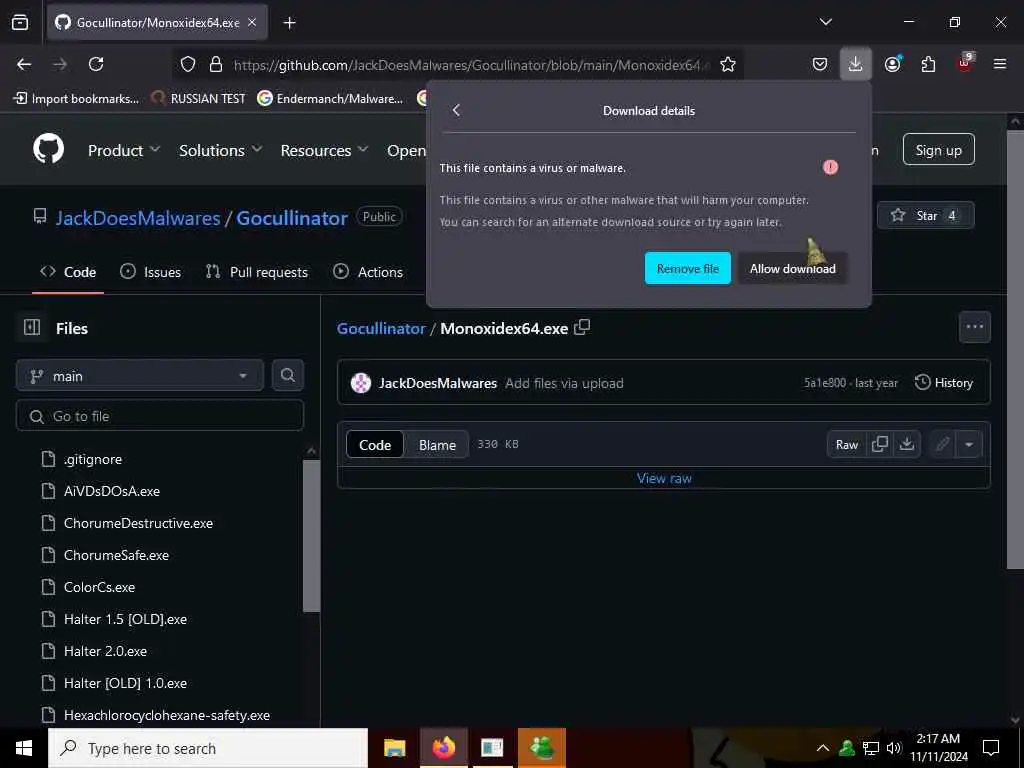Download raw file icon

click(x=906, y=445)
